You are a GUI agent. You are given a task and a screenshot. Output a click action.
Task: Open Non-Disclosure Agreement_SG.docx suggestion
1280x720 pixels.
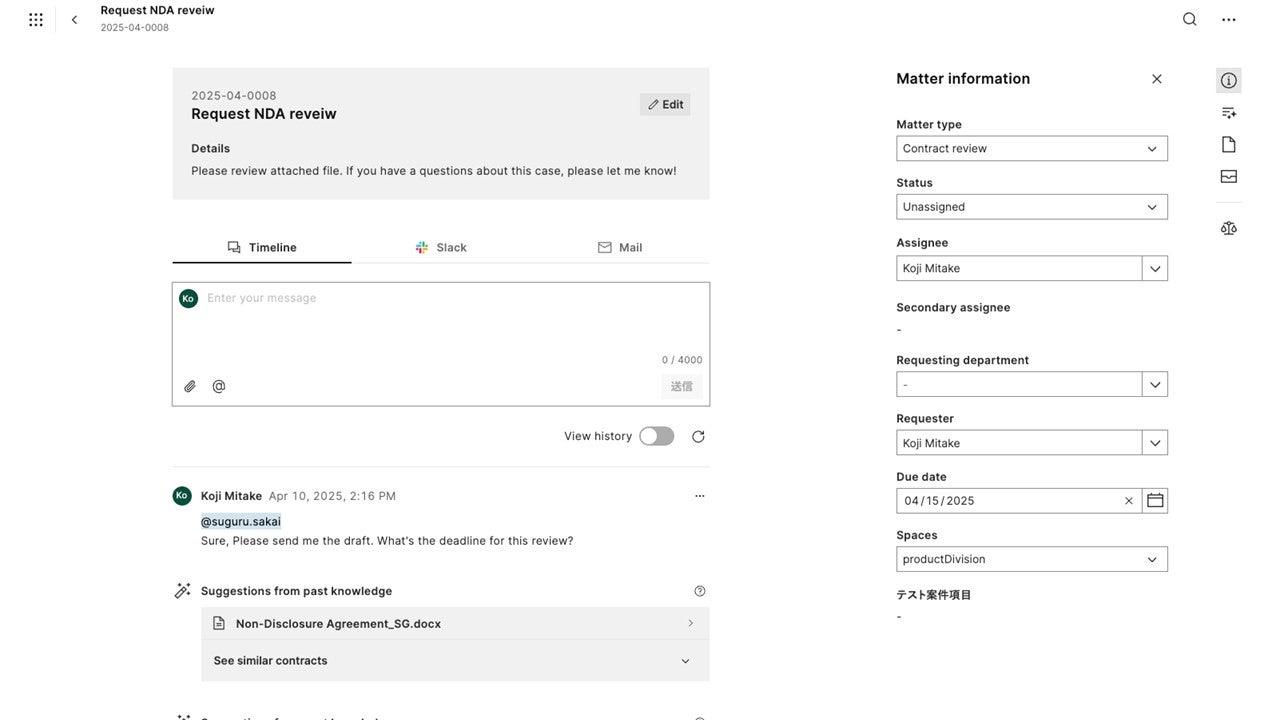(x=455, y=624)
